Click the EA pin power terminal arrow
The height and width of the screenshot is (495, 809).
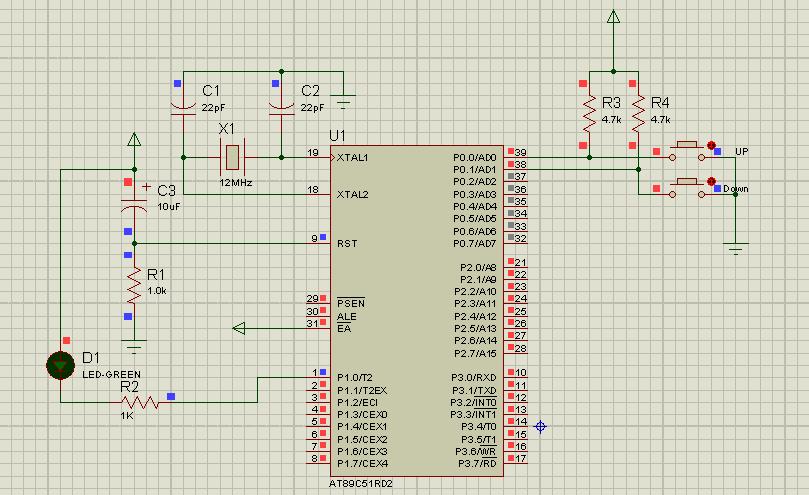click(240, 328)
